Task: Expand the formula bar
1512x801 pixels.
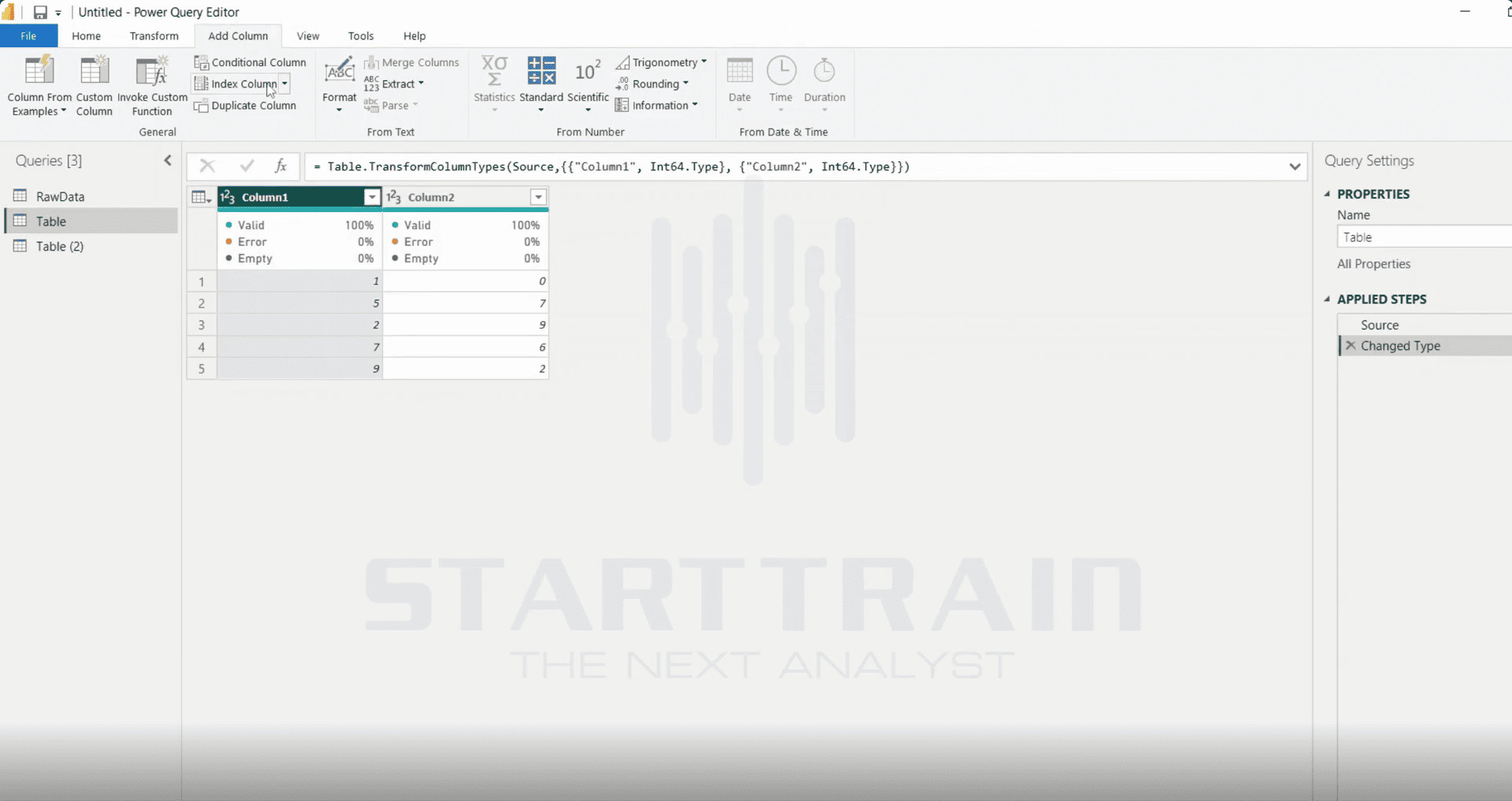Action: 1295,166
